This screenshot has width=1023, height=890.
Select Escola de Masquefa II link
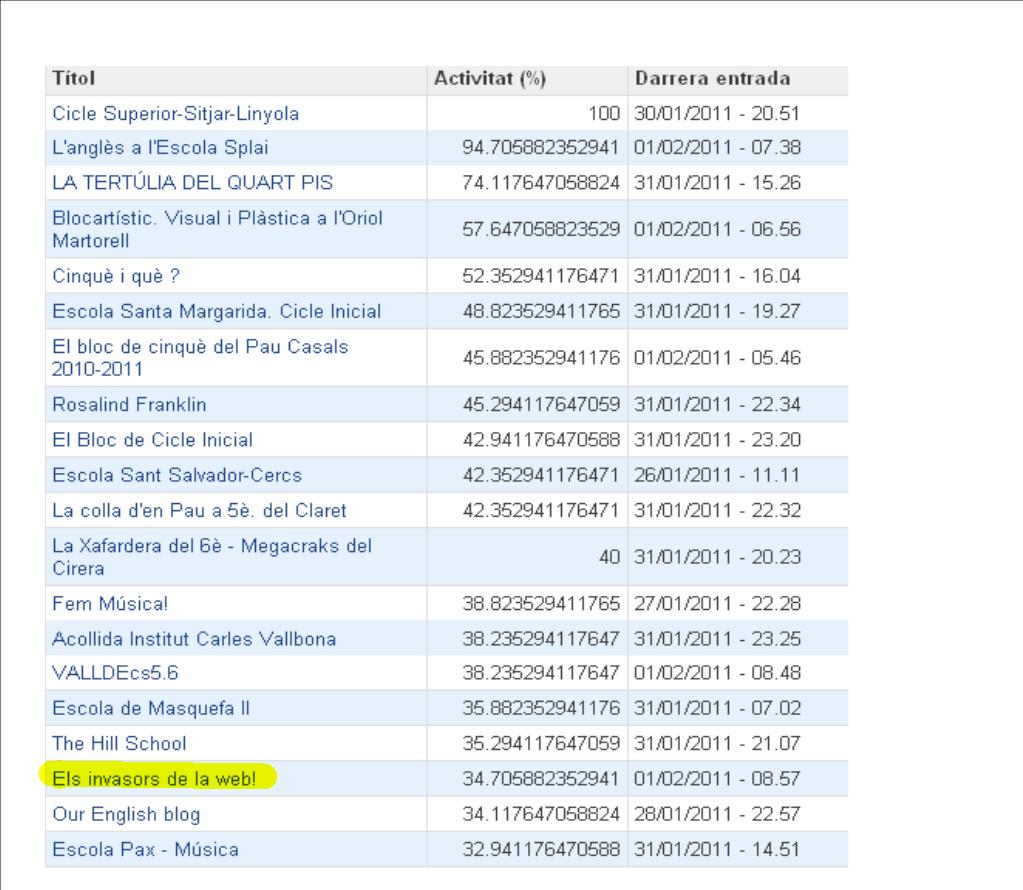pos(150,709)
